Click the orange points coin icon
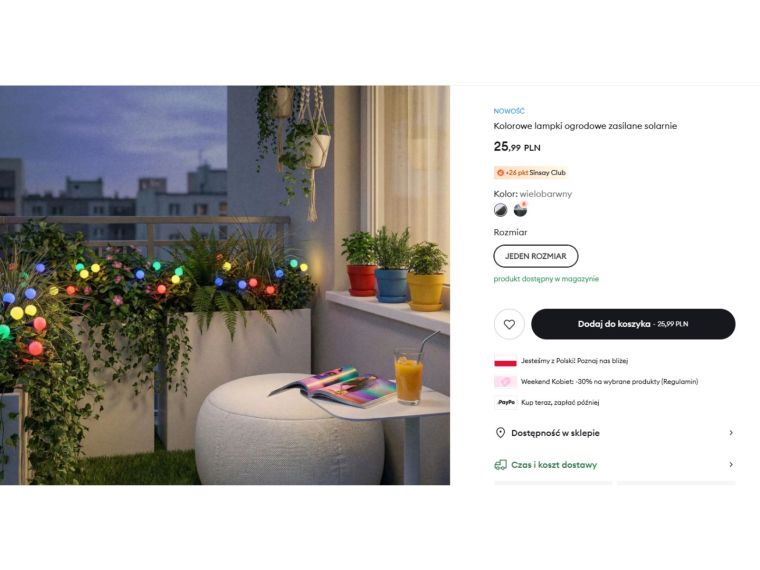The image size is (760, 570). coord(500,173)
